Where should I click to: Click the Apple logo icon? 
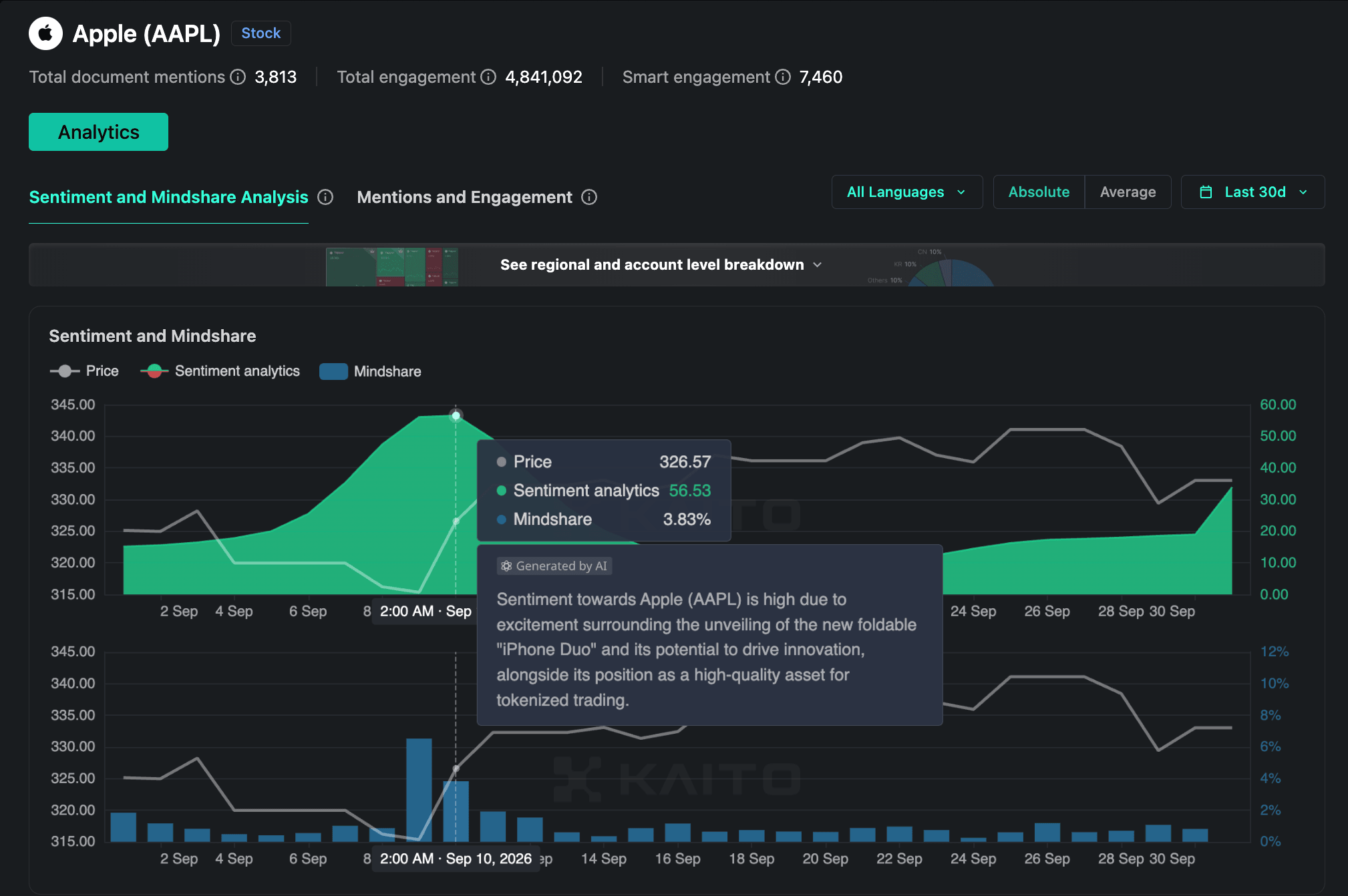coord(45,33)
